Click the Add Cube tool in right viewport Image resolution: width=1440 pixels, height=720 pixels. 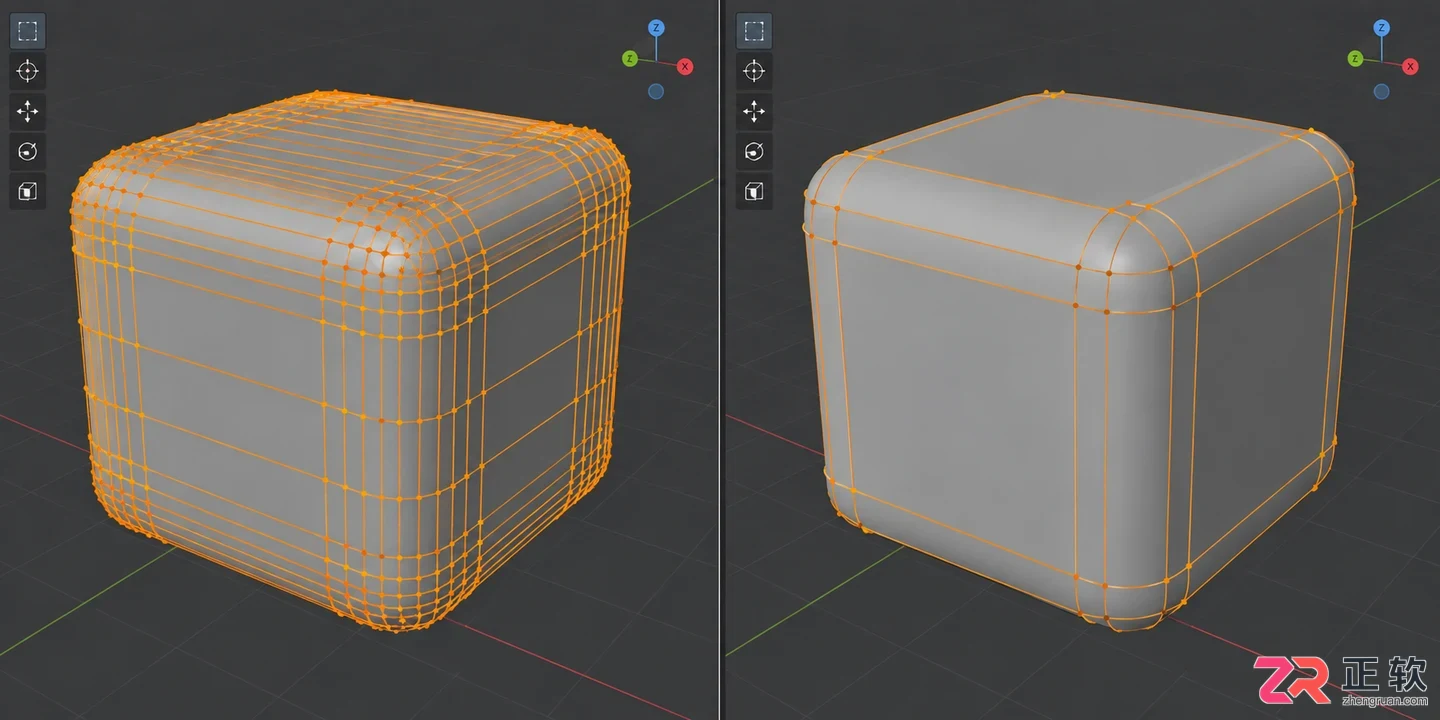point(754,191)
